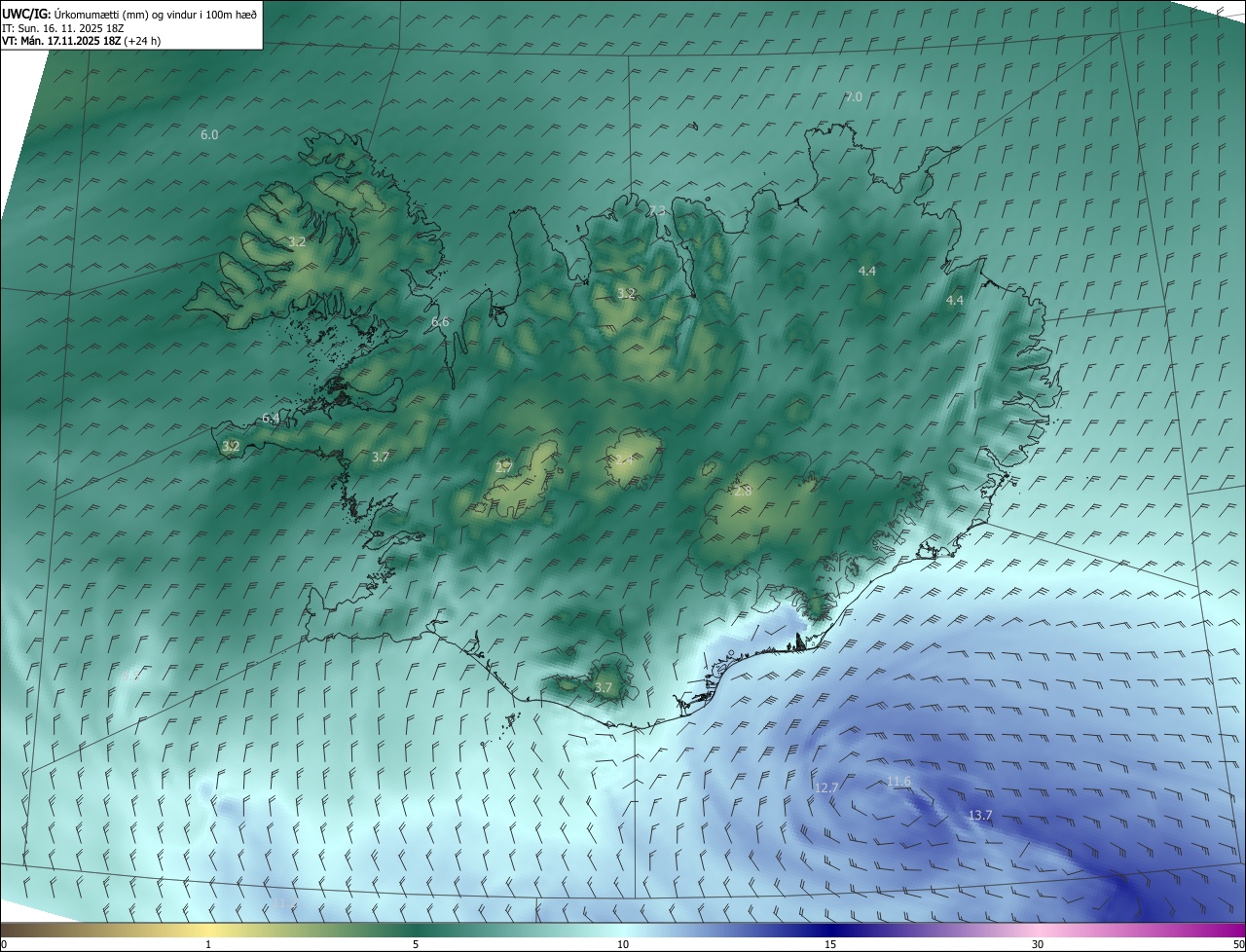
Task: Click the 6.6 value label
Action: pyautogui.click(x=440, y=321)
